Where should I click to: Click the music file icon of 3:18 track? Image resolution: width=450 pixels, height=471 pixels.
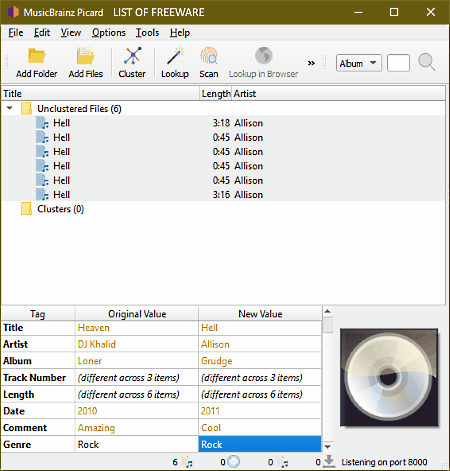pyautogui.click(x=42, y=123)
